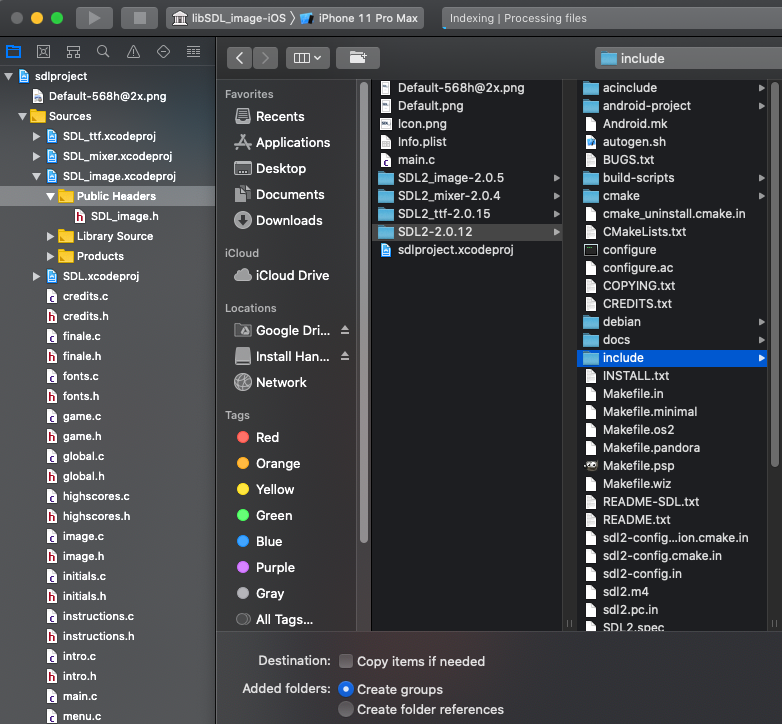Image resolution: width=782 pixels, height=724 pixels.
Task: Select Create groups radio button
Action: [x=346, y=689]
